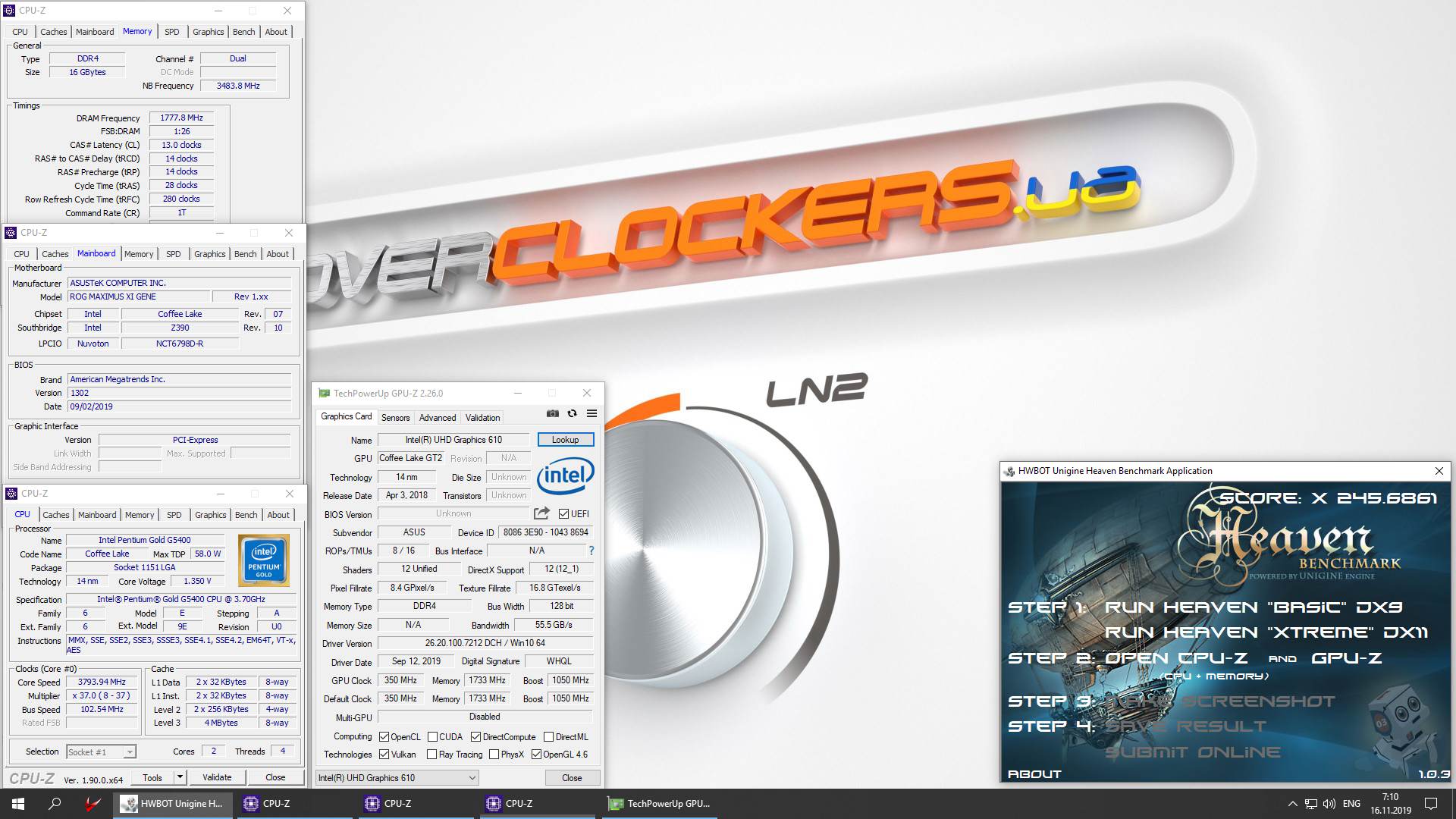The image size is (1456, 819).
Task: Click the Intel Pentium Gold badge in CPU-Z
Action: coord(263,561)
